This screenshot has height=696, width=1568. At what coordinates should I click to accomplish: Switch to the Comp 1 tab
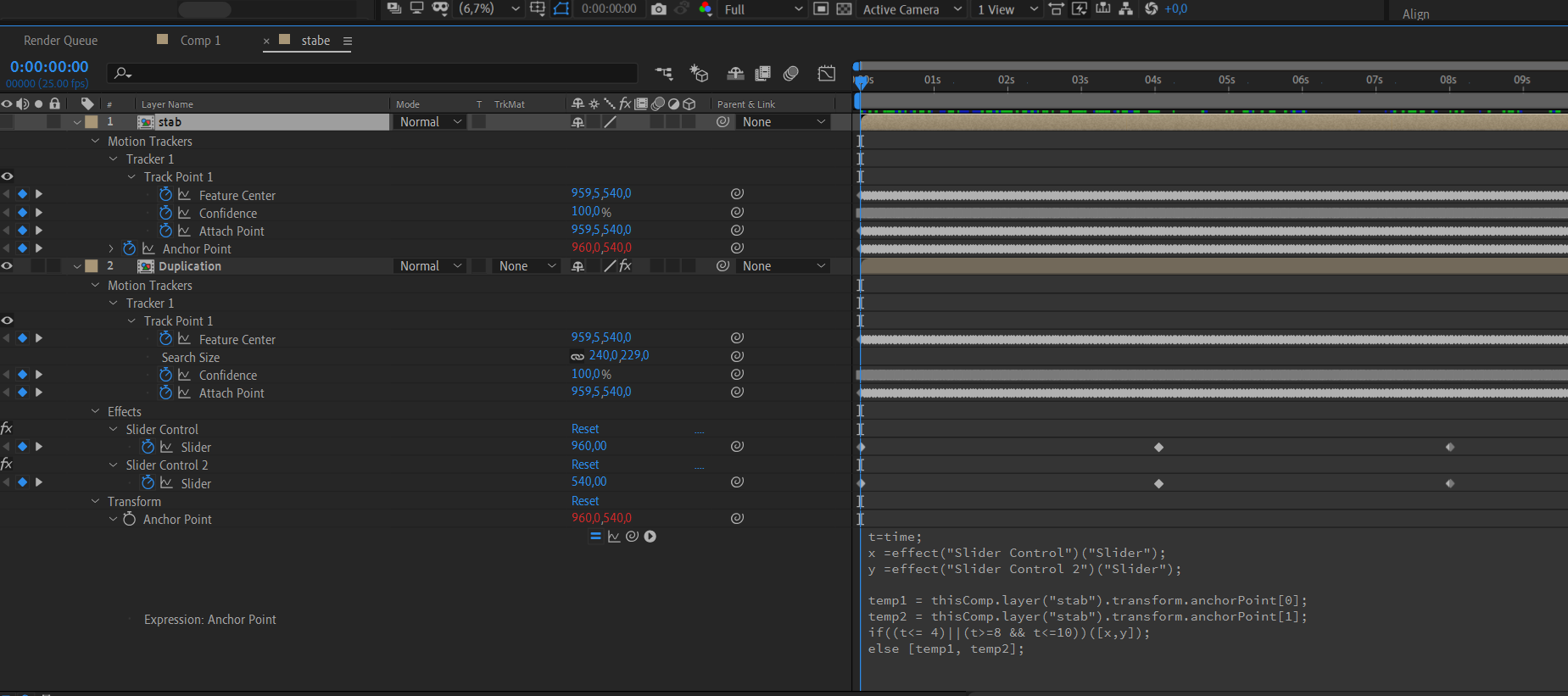click(x=200, y=41)
